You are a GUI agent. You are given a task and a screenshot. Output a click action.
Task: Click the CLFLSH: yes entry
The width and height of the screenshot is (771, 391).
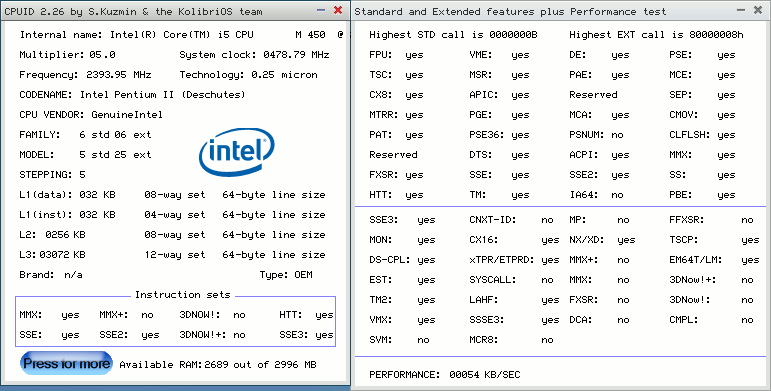(x=702, y=135)
